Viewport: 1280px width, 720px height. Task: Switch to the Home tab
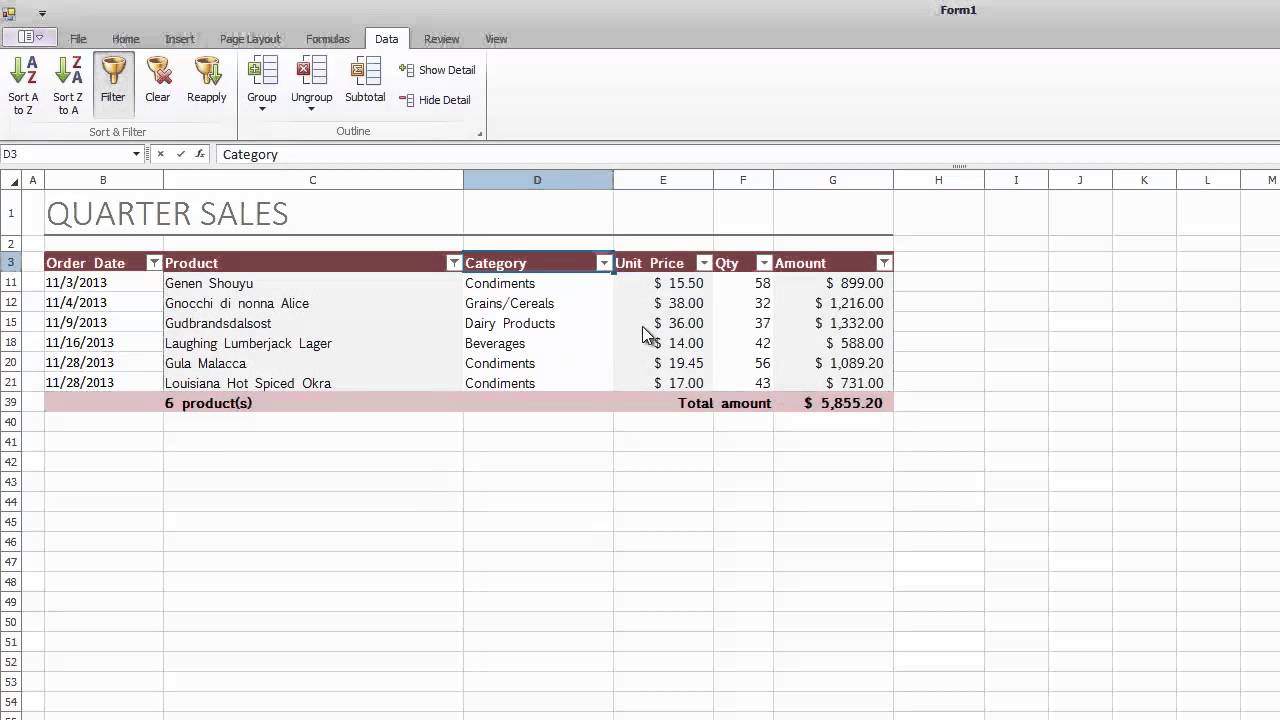[126, 39]
